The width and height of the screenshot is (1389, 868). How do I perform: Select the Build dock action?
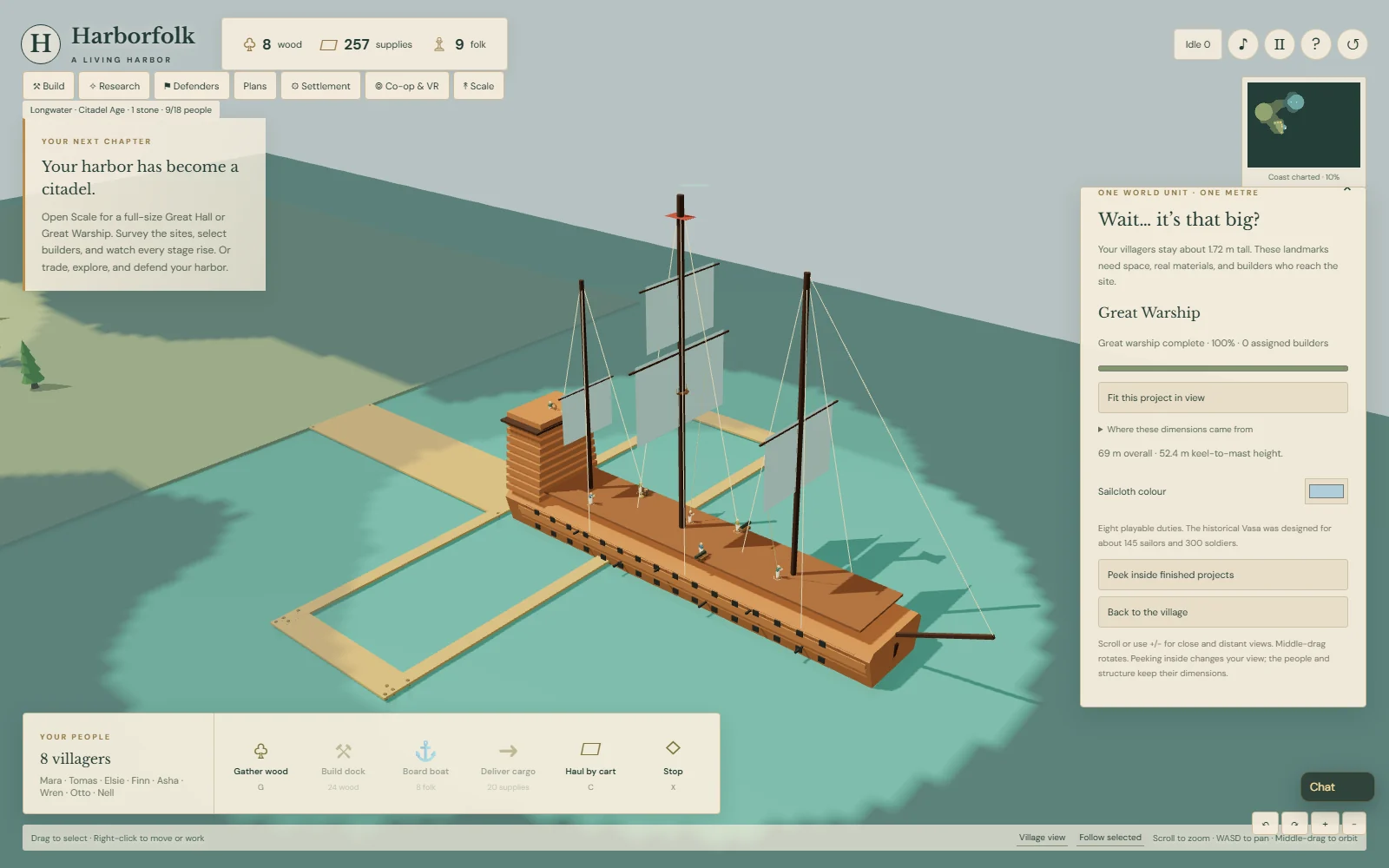[x=343, y=765]
